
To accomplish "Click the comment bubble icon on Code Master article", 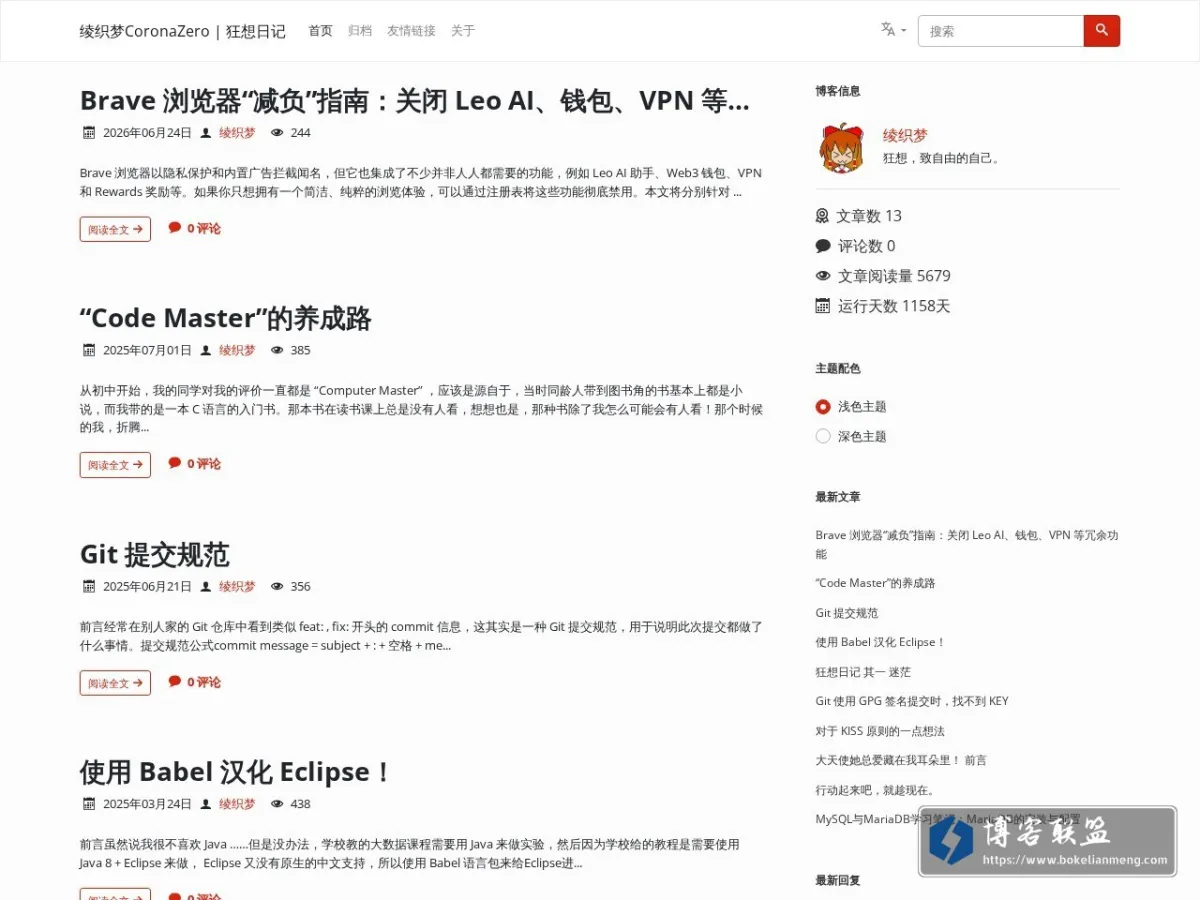I will (175, 463).
